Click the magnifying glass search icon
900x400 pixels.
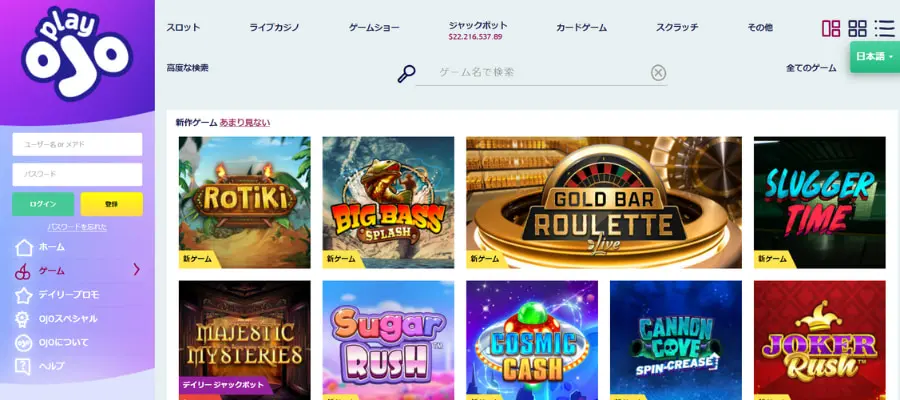click(406, 74)
